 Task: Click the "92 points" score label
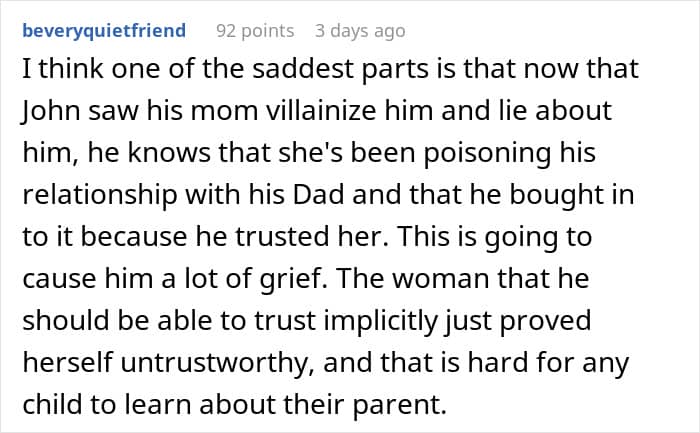255,31
